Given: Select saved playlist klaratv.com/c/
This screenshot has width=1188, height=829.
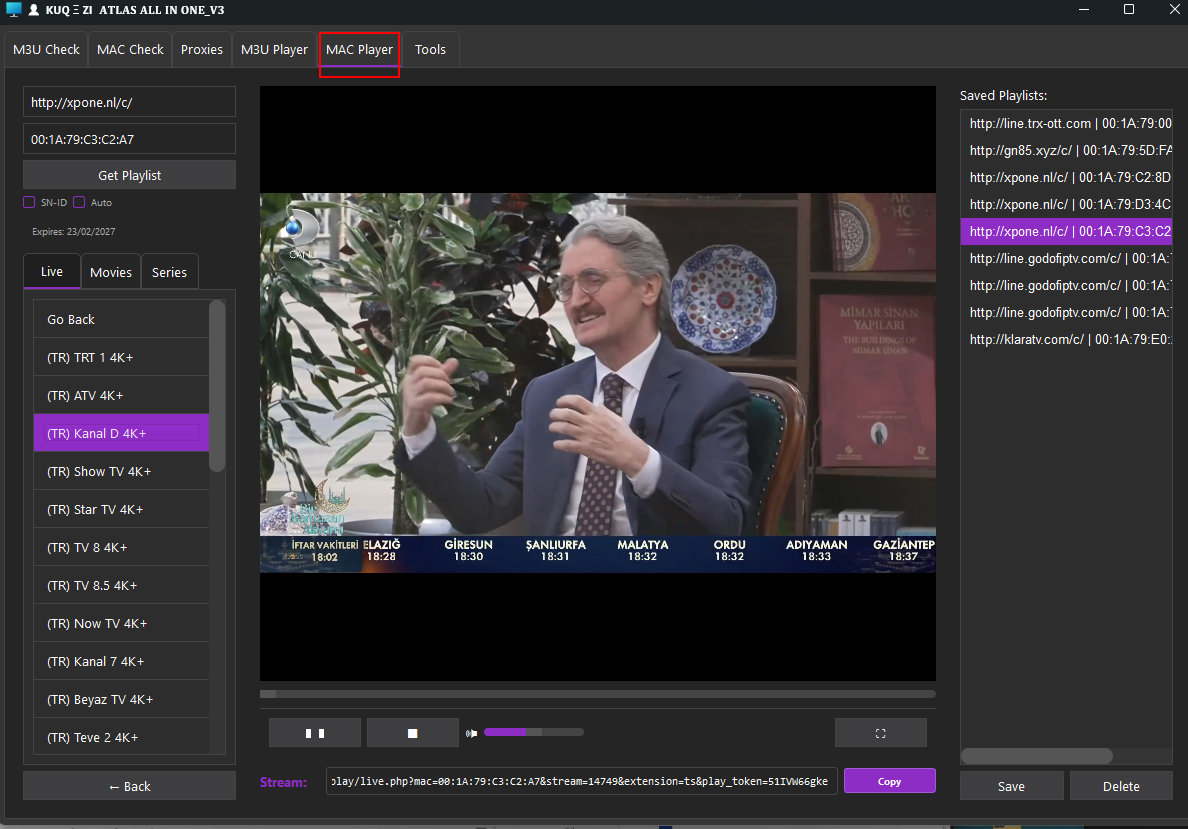Looking at the screenshot, I should (1067, 339).
